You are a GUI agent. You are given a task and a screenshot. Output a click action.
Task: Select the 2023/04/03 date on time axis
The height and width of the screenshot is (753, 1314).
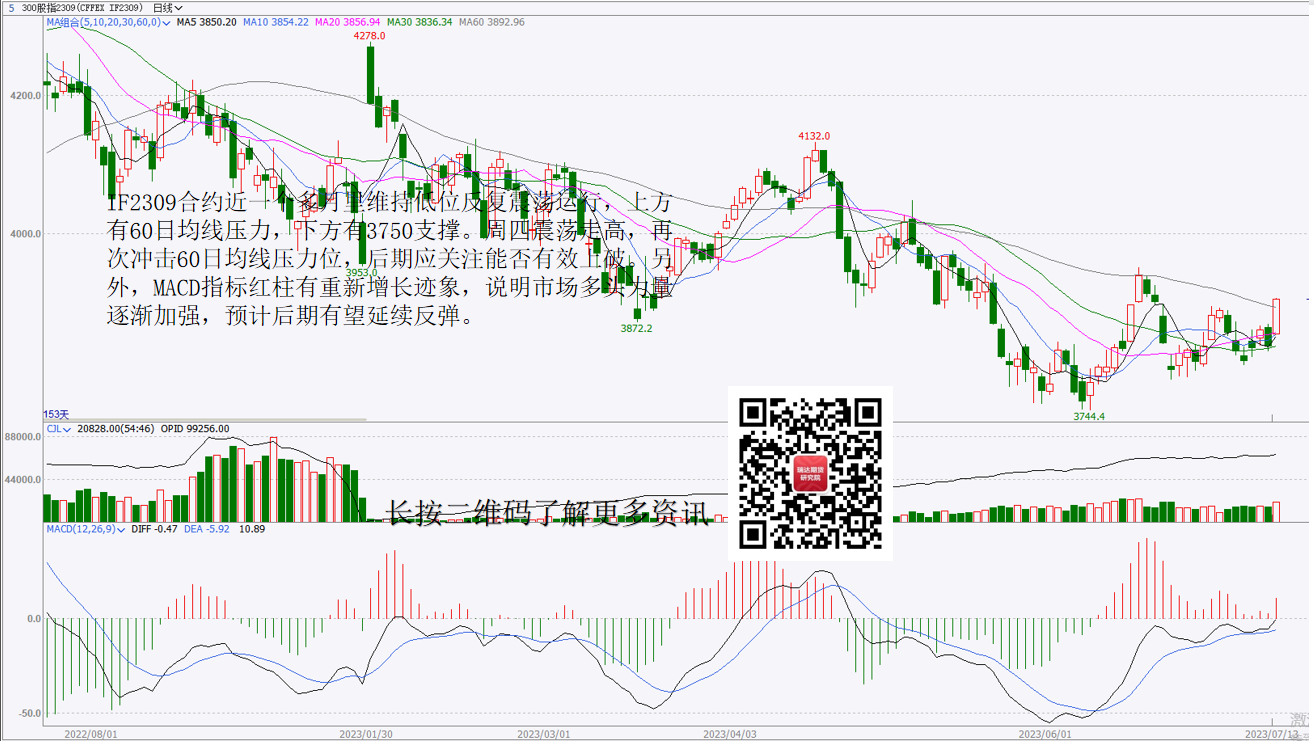pos(729,734)
